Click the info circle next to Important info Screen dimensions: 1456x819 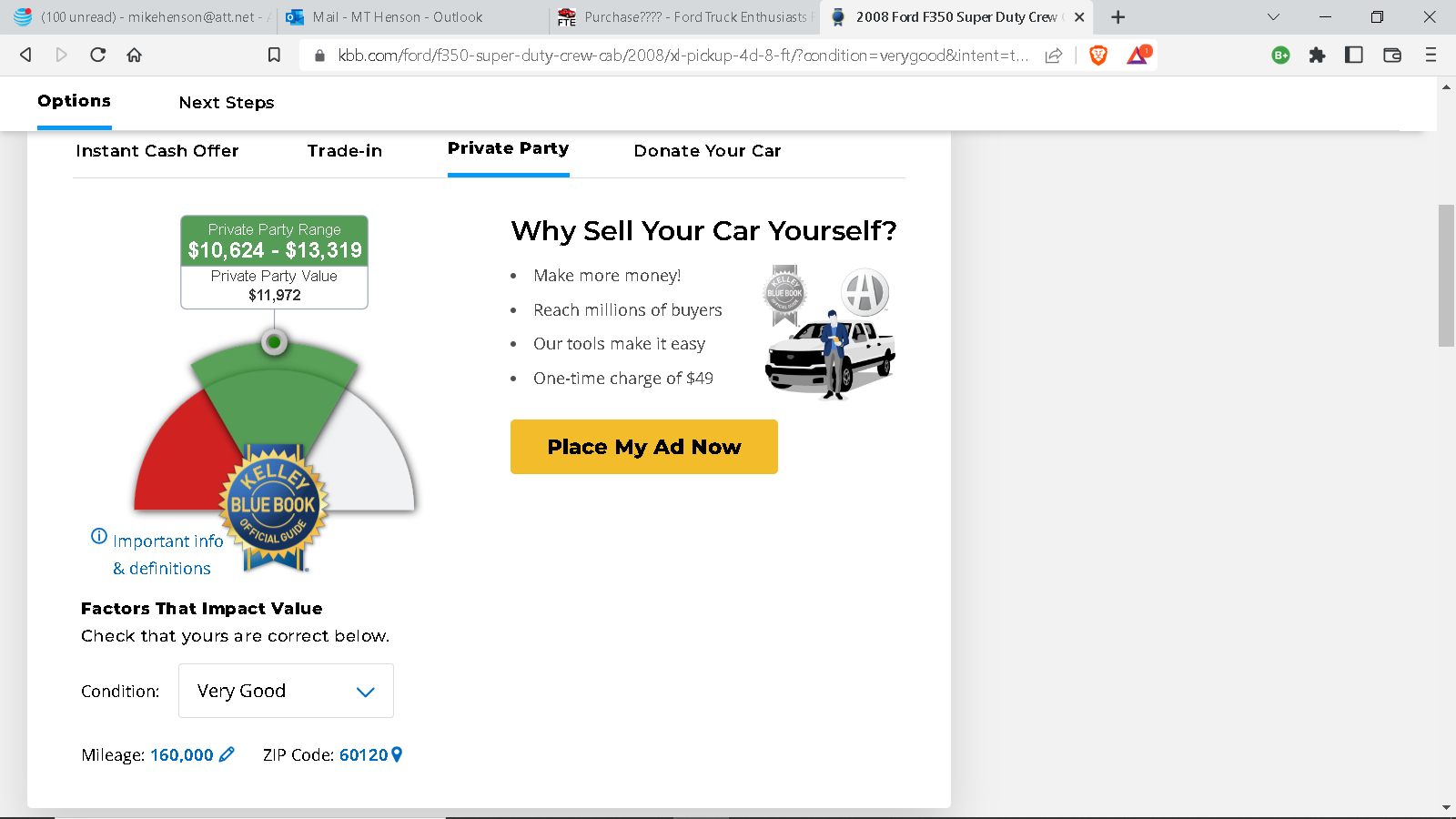97,535
